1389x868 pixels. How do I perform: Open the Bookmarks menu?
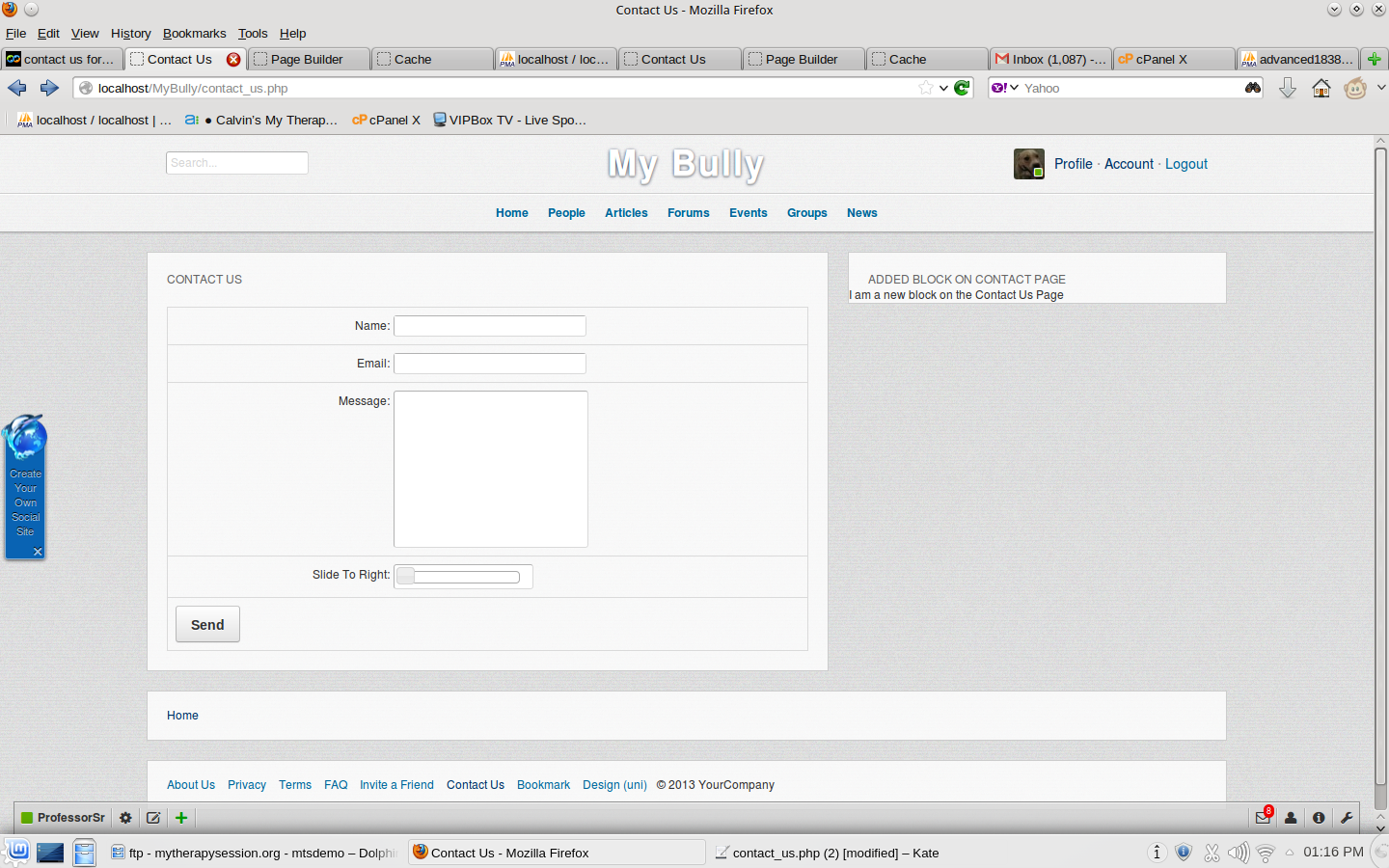[x=194, y=33]
